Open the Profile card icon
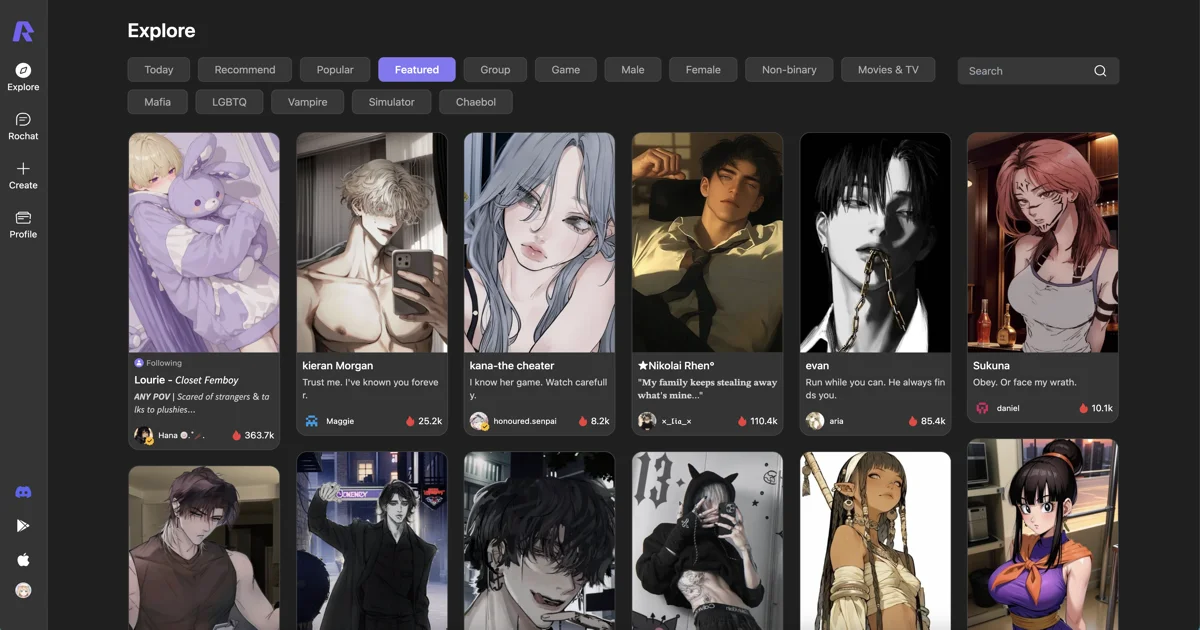This screenshot has width=1200, height=630. click(23, 218)
